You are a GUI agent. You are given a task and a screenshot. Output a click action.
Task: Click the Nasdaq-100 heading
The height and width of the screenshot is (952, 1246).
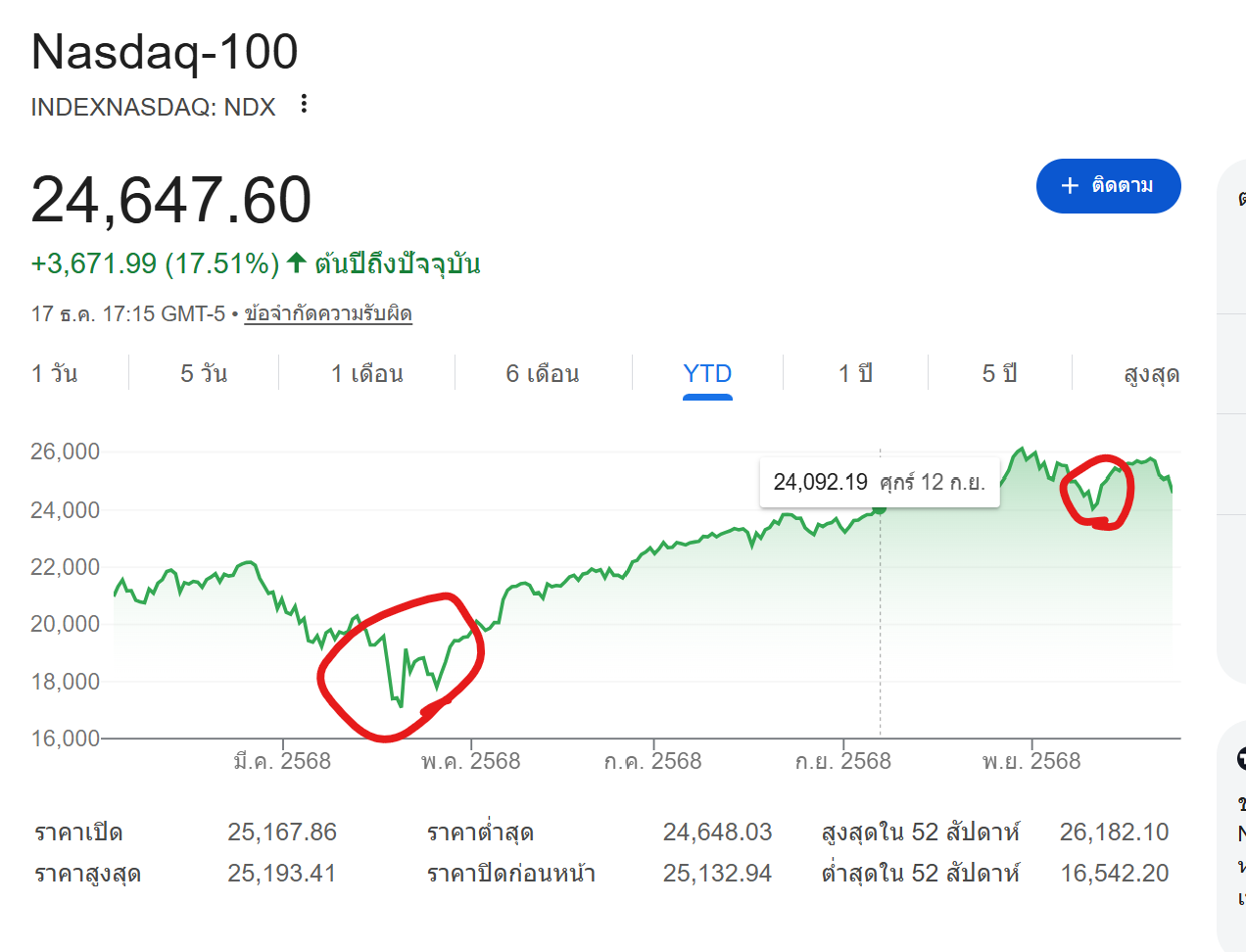click(x=165, y=52)
